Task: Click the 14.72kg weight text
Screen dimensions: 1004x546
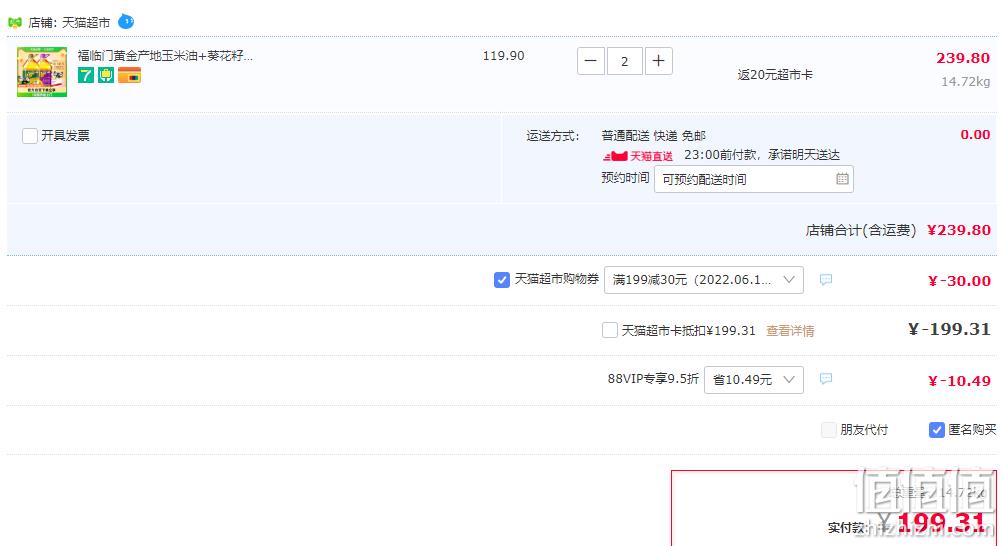Action: pyautogui.click(x=966, y=82)
